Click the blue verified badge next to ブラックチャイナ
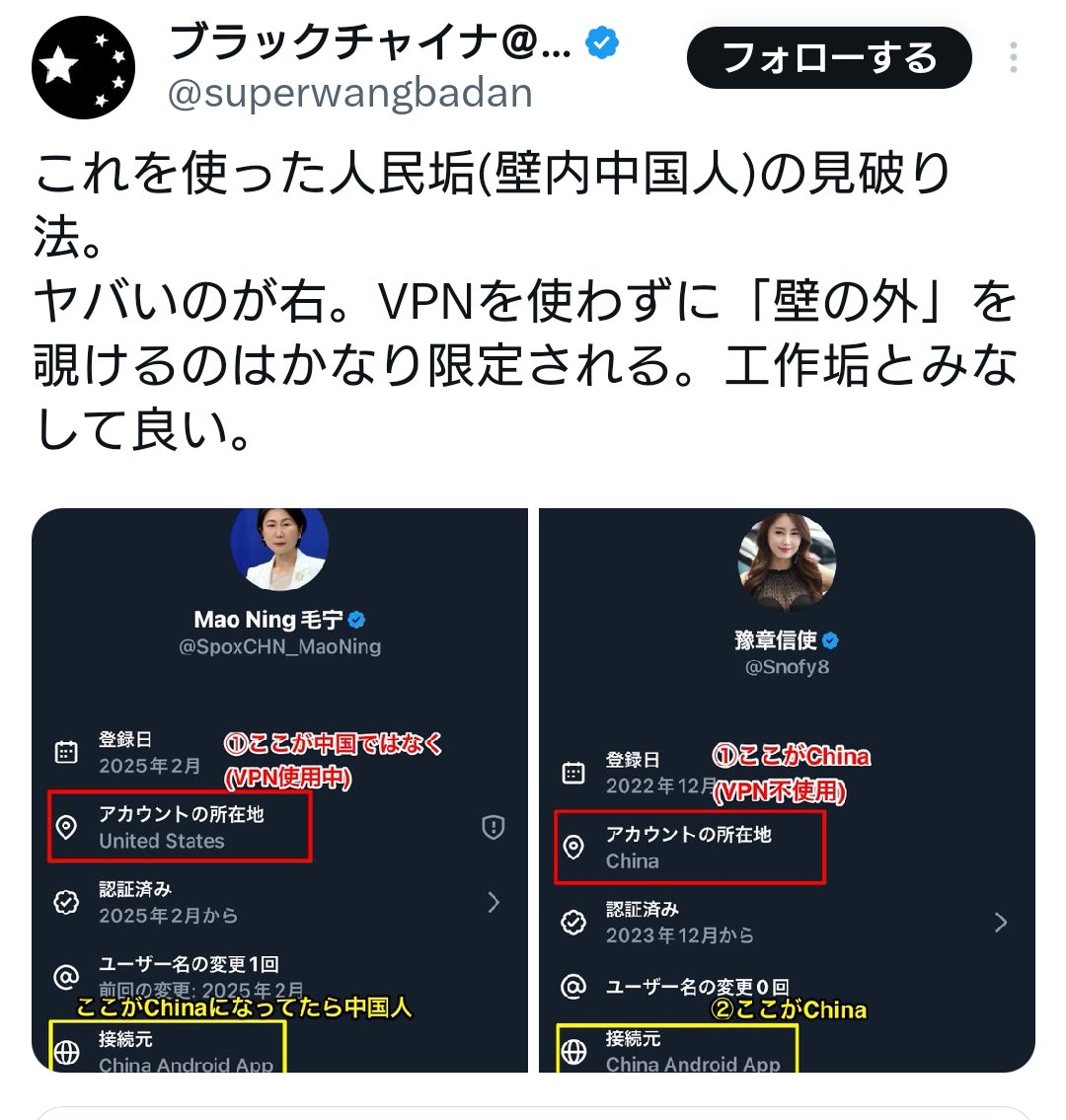The width and height of the screenshot is (1066, 1120). pos(601,42)
